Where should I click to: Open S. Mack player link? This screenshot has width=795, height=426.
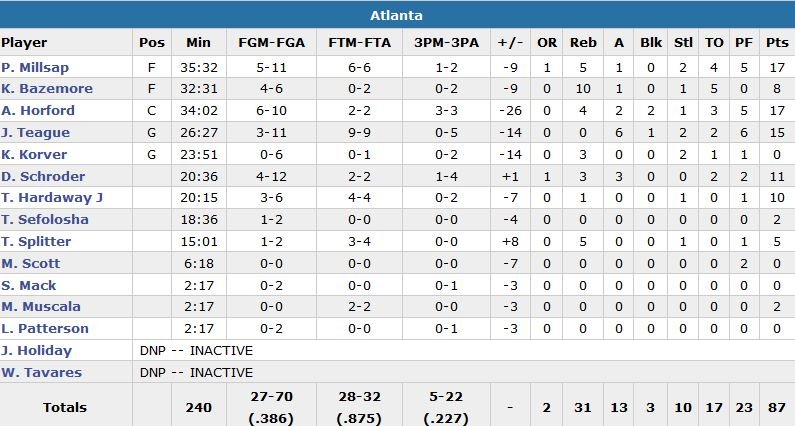(30, 286)
